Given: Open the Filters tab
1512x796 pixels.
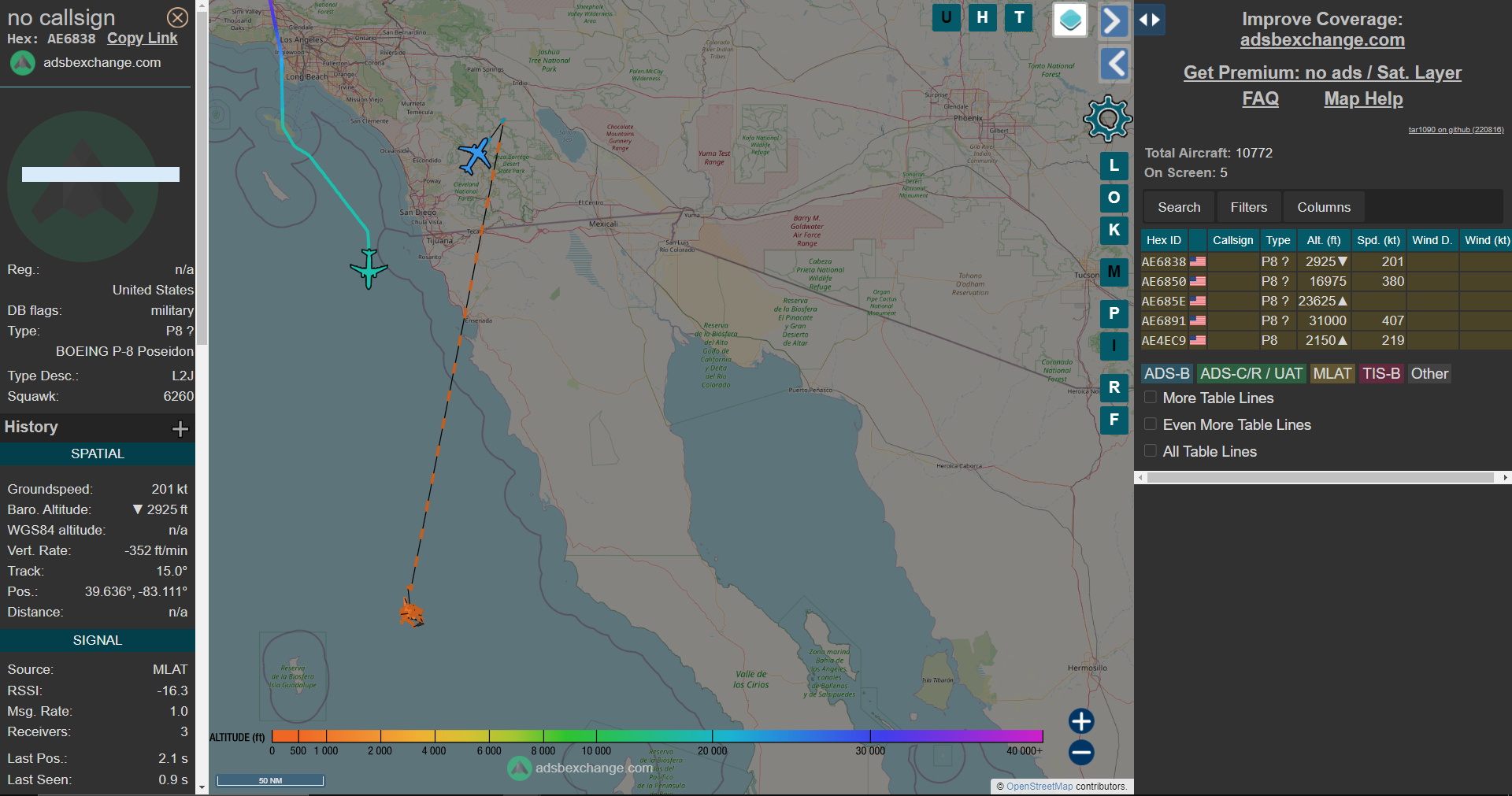Looking at the screenshot, I should click(1249, 207).
